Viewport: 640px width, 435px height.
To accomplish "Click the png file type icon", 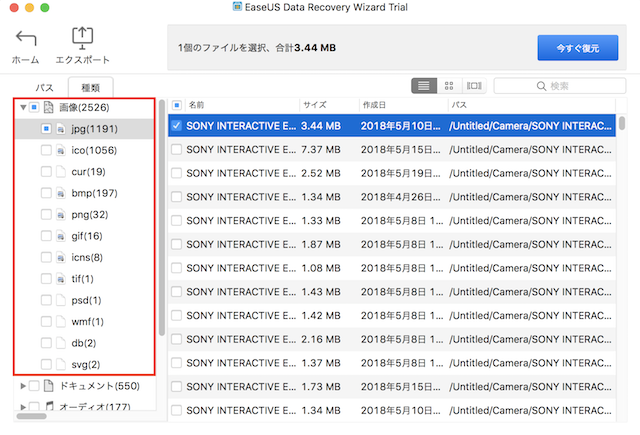I will click(x=60, y=215).
